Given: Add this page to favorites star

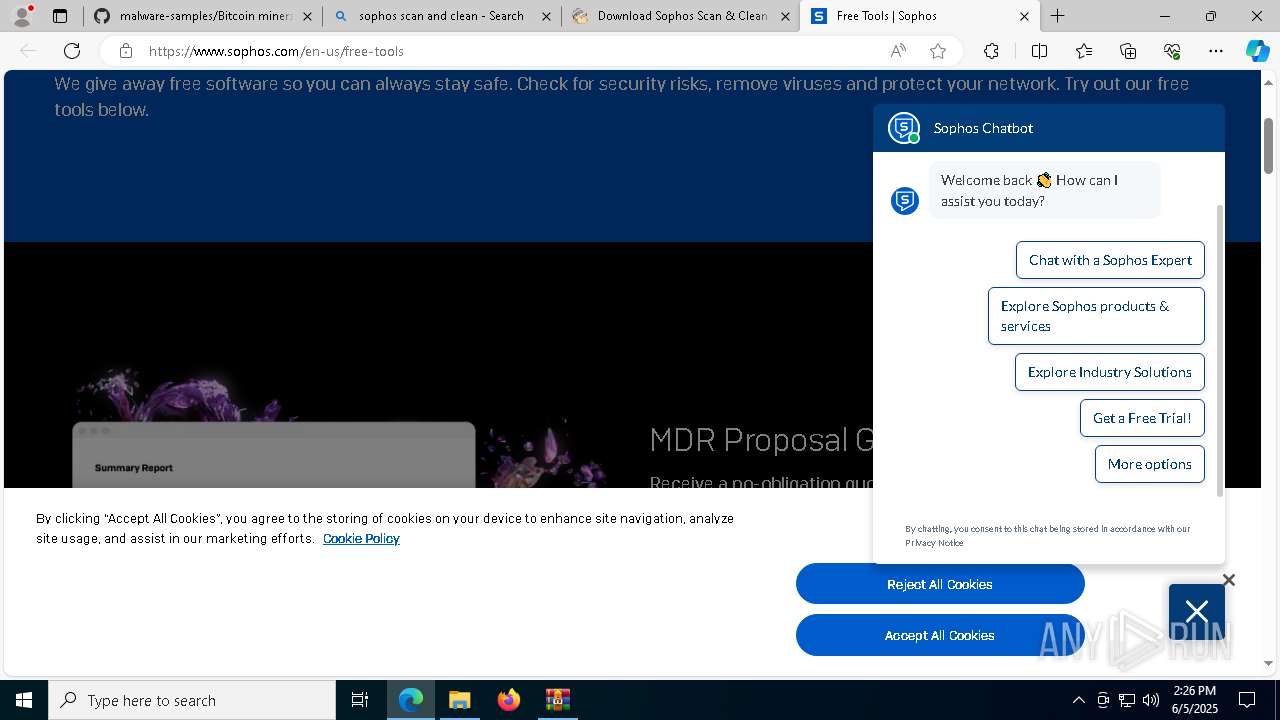Looking at the screenshot, I should [937, 51].
